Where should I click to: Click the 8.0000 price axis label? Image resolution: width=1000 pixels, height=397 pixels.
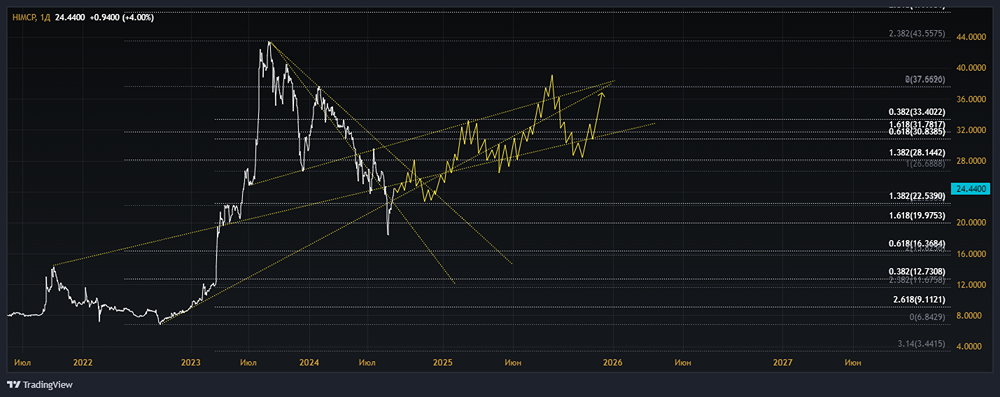tap(972, 316)
